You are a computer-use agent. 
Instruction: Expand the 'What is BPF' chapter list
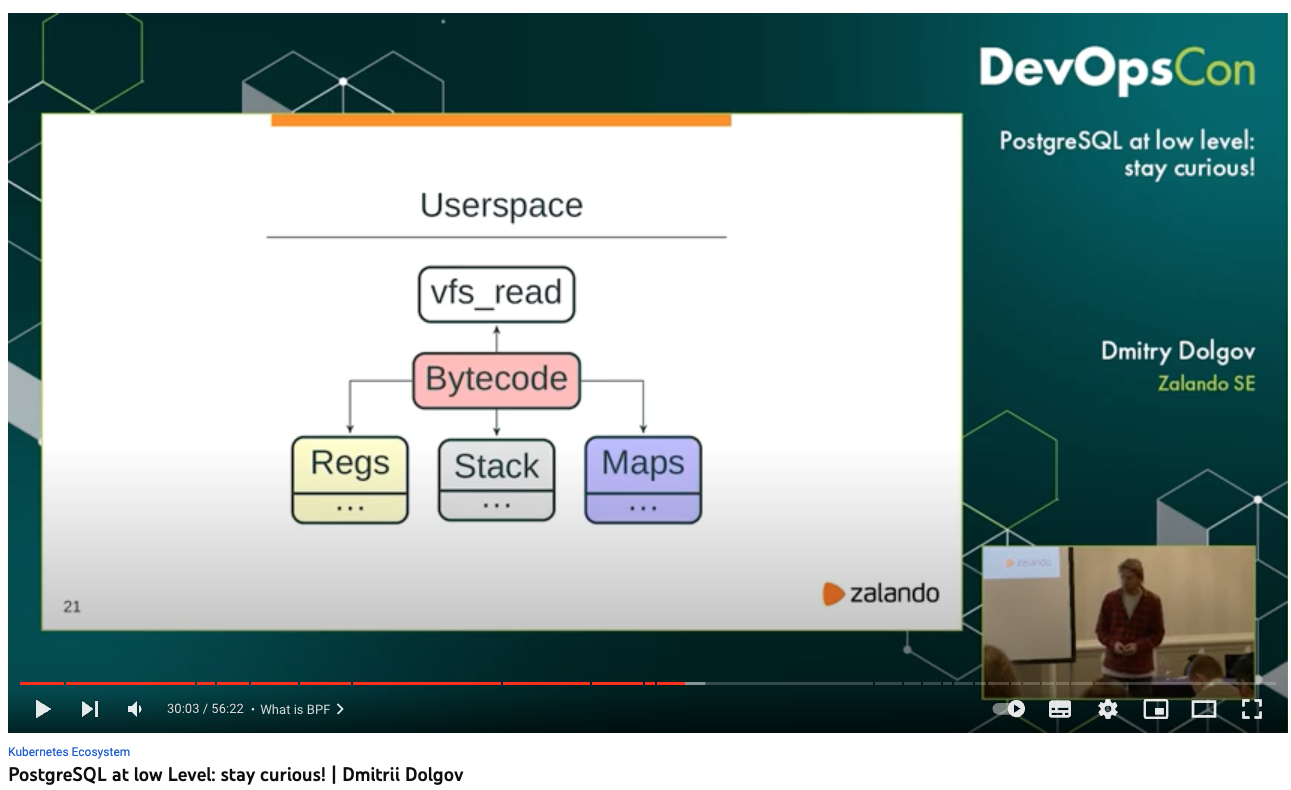[x=302, y=709]
